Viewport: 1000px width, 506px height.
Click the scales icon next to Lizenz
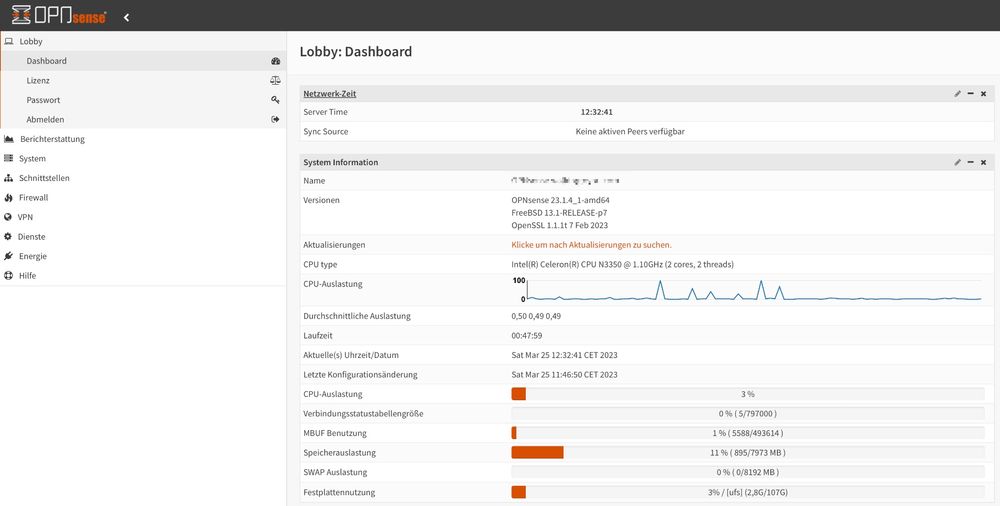tap(276, 80)
